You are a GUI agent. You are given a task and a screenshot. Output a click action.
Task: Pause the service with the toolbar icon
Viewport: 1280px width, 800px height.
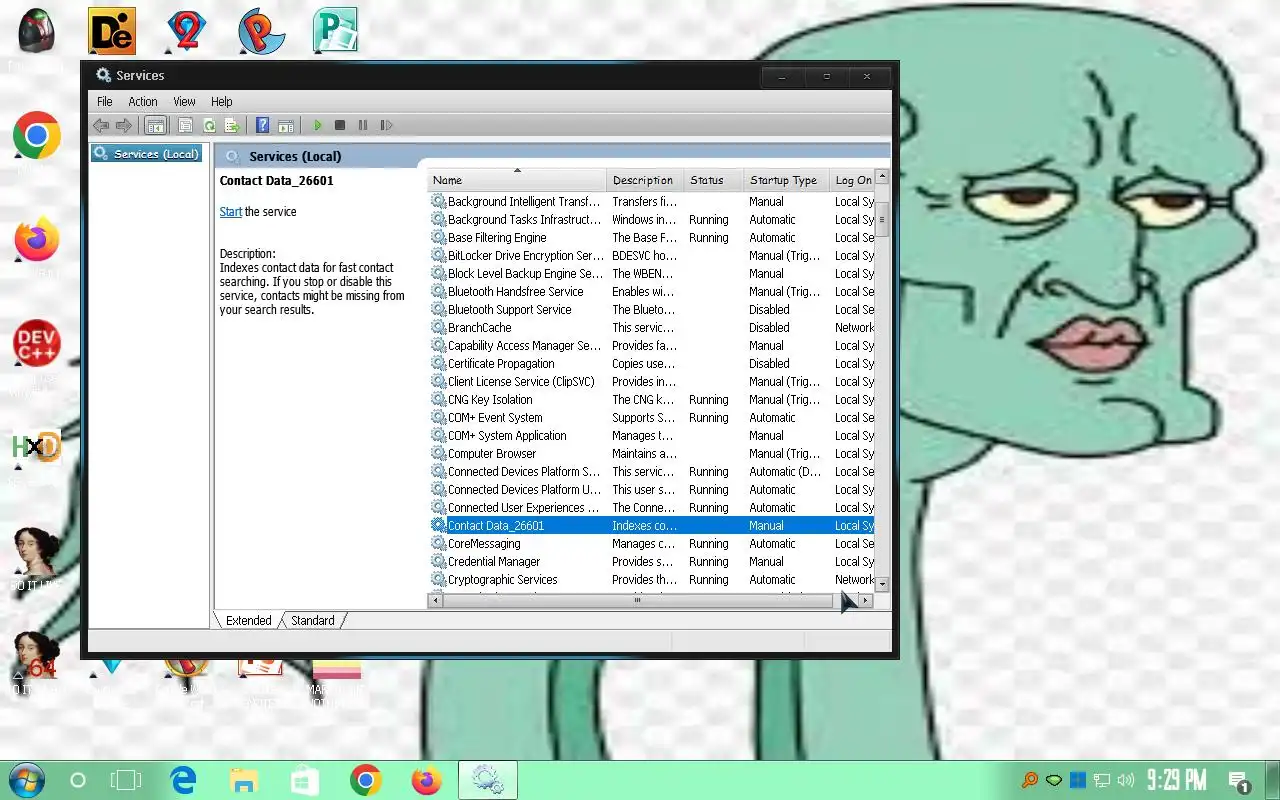tap(362, 125)
